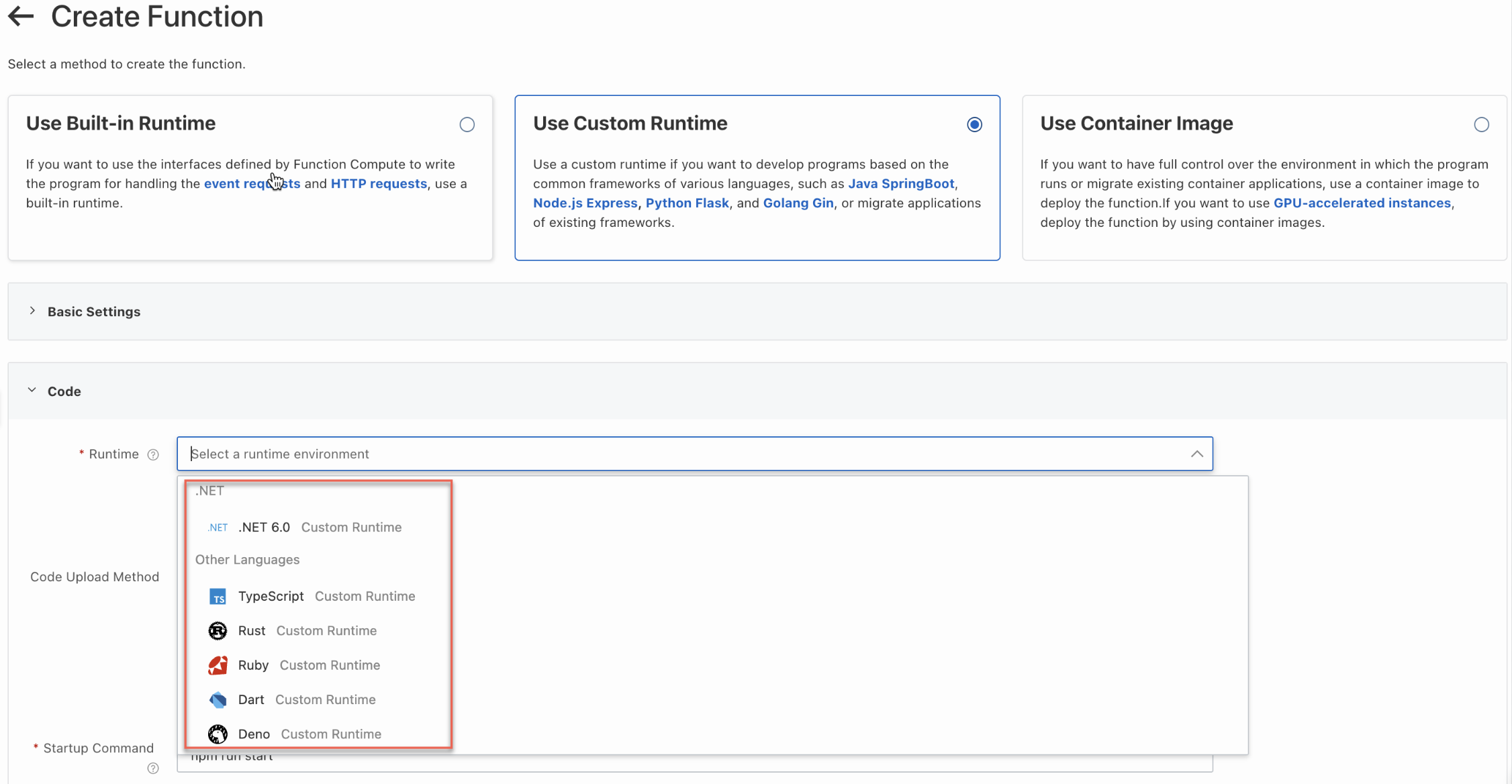Select the Use Custom Runtime radio button

[x=974, y=125]
